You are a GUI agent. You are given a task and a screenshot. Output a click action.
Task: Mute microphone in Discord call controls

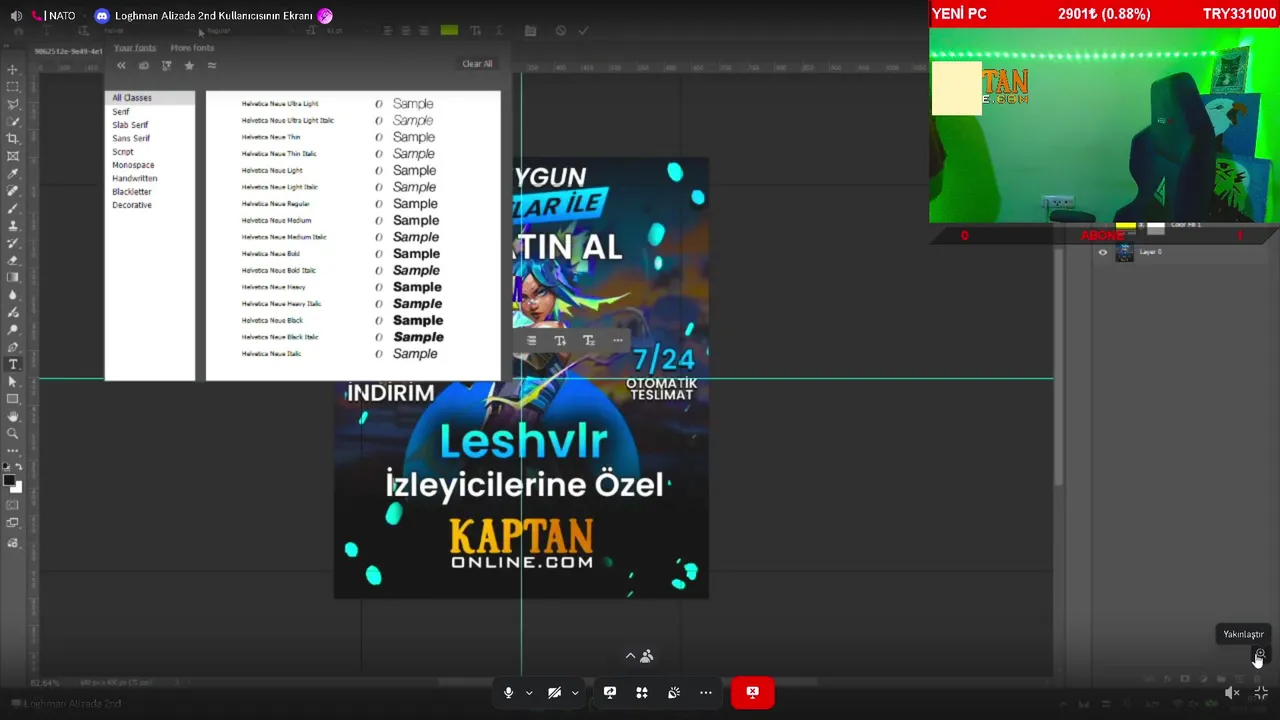pos(508,692)
